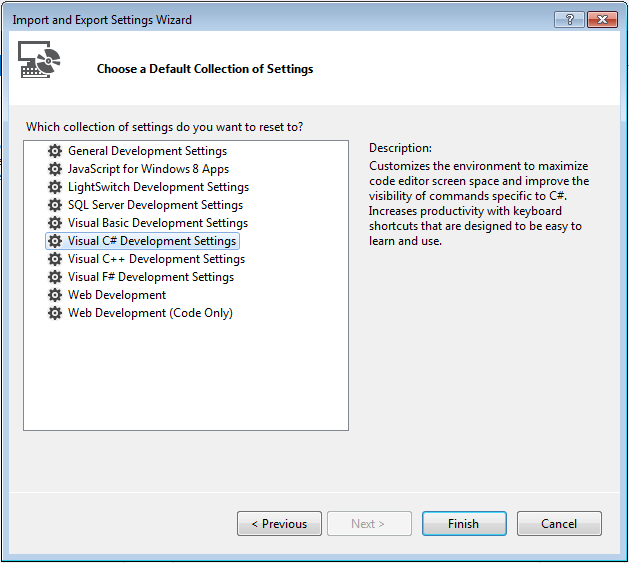The image size is (629, 563).
Task: Click gear icon beside LightSwitch Development Settings
Action: 55,187
